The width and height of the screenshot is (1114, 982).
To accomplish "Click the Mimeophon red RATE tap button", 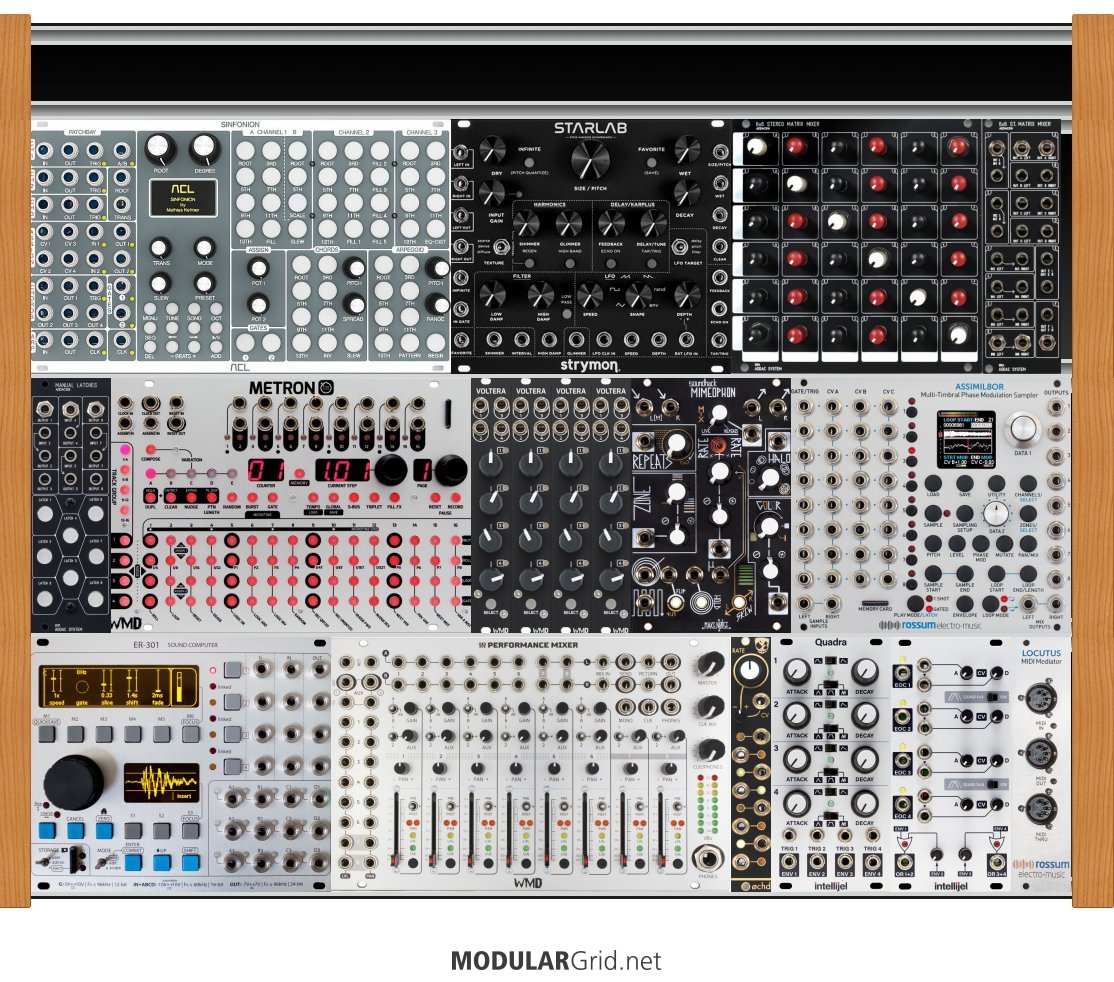I will (719, 446).
